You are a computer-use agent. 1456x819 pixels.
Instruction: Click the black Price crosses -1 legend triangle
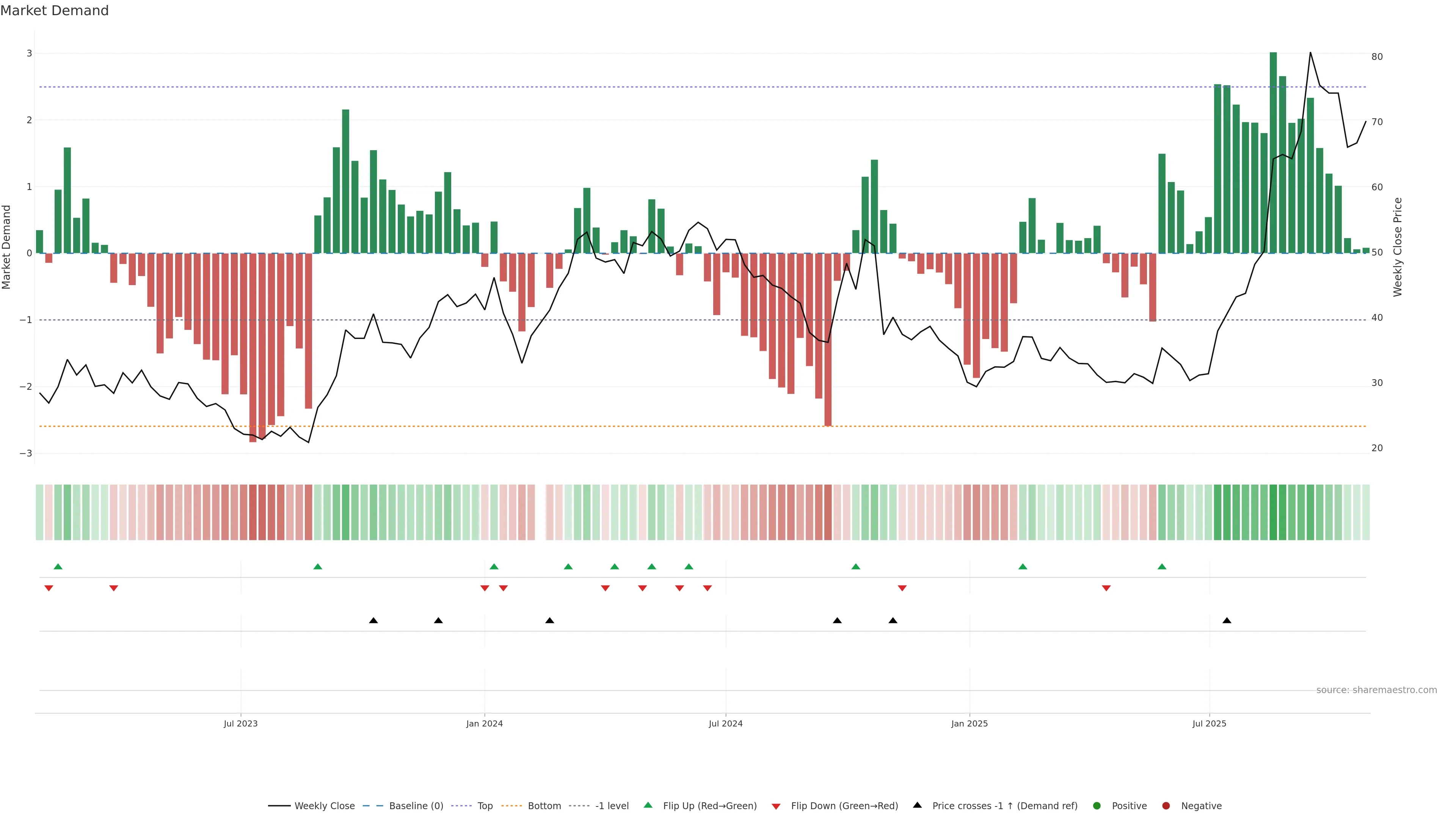click(x=917, y=805)
